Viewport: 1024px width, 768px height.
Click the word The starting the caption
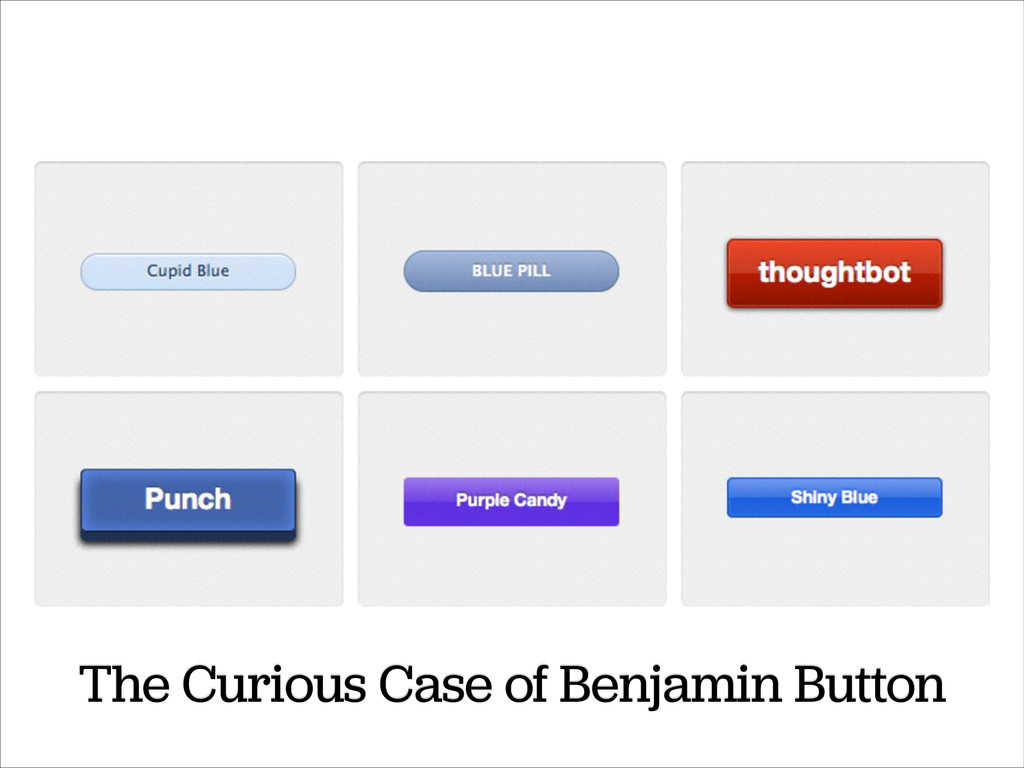click(124, 684)
